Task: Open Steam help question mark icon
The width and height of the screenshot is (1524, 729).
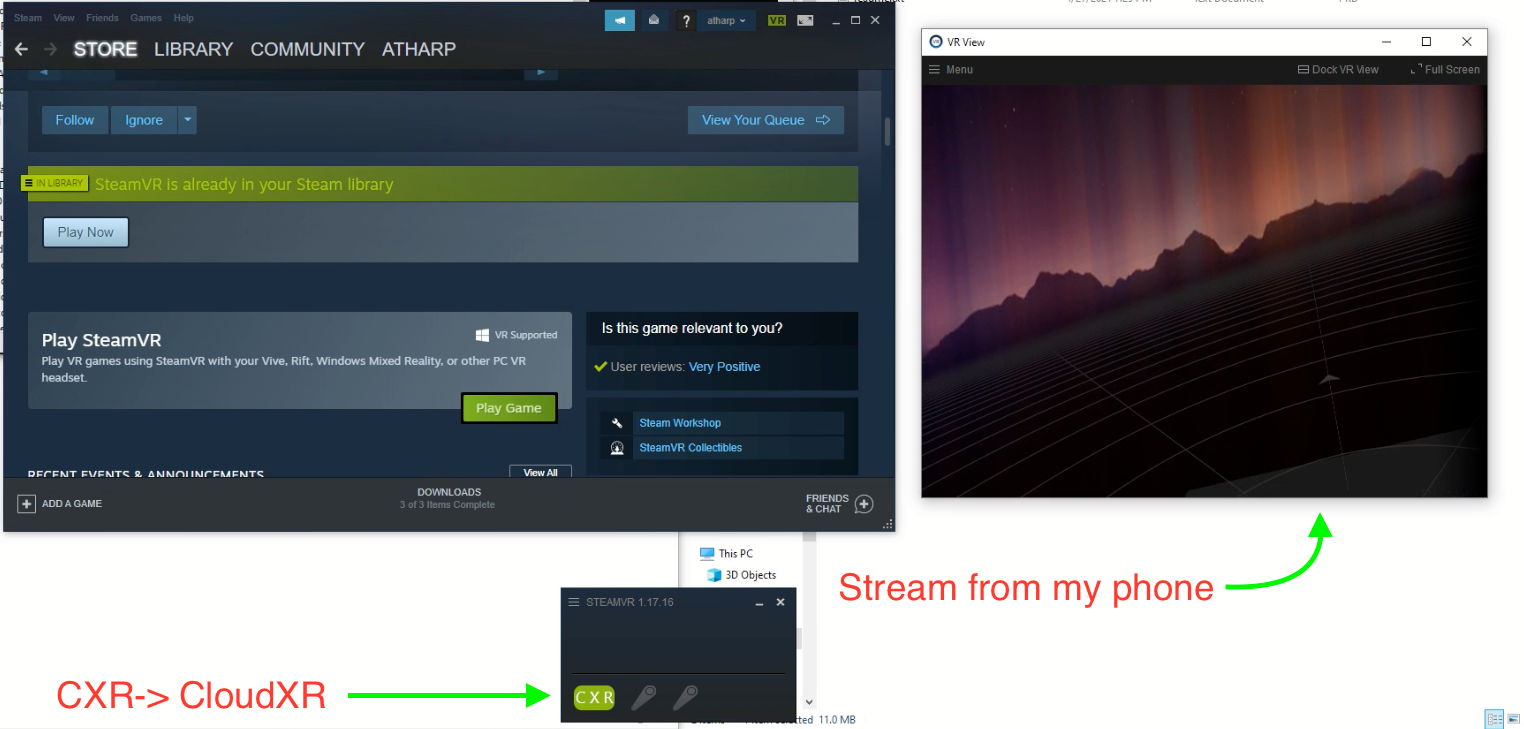Action: click(686, 20)
